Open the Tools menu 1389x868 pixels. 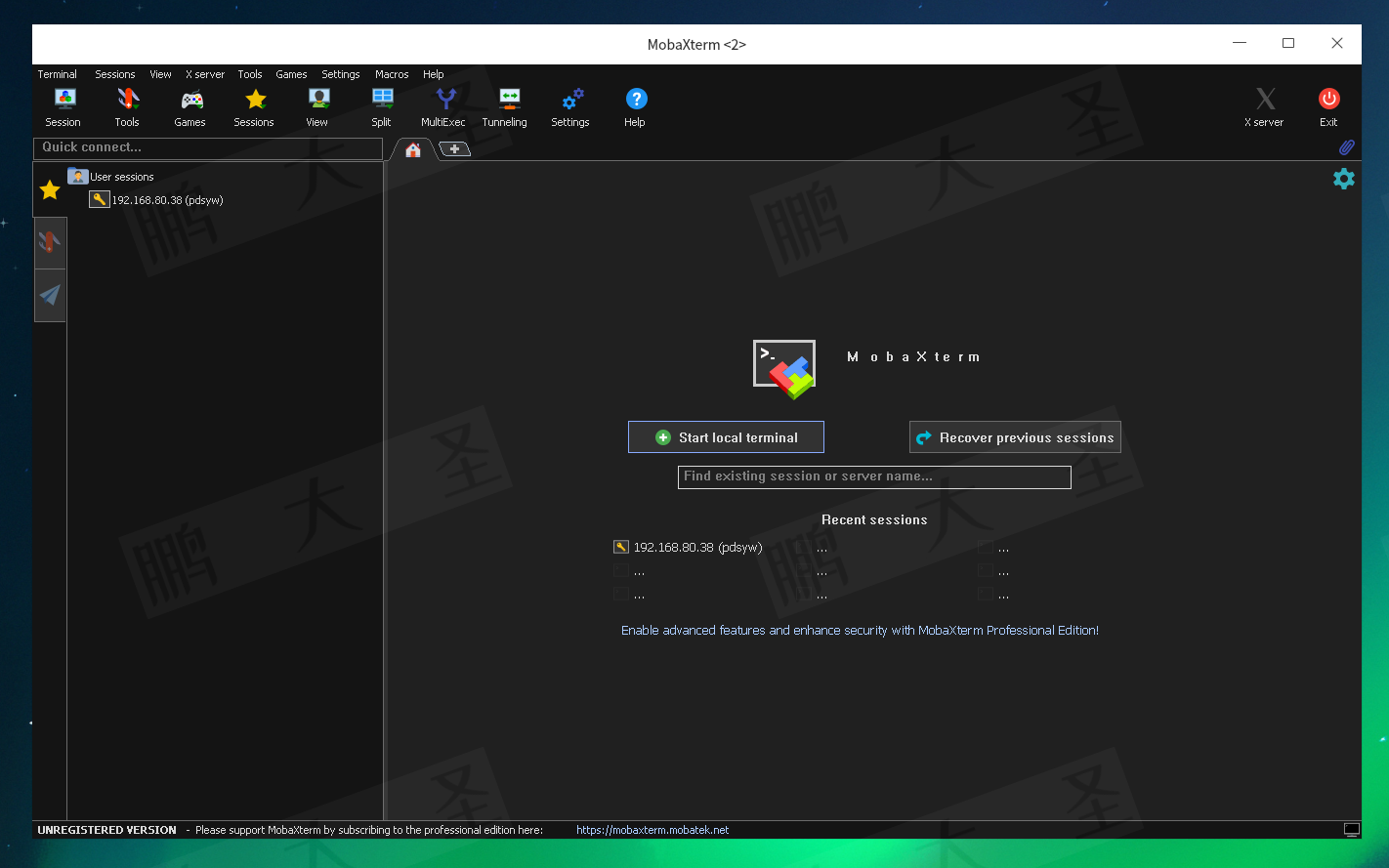[x=250, y=74]
